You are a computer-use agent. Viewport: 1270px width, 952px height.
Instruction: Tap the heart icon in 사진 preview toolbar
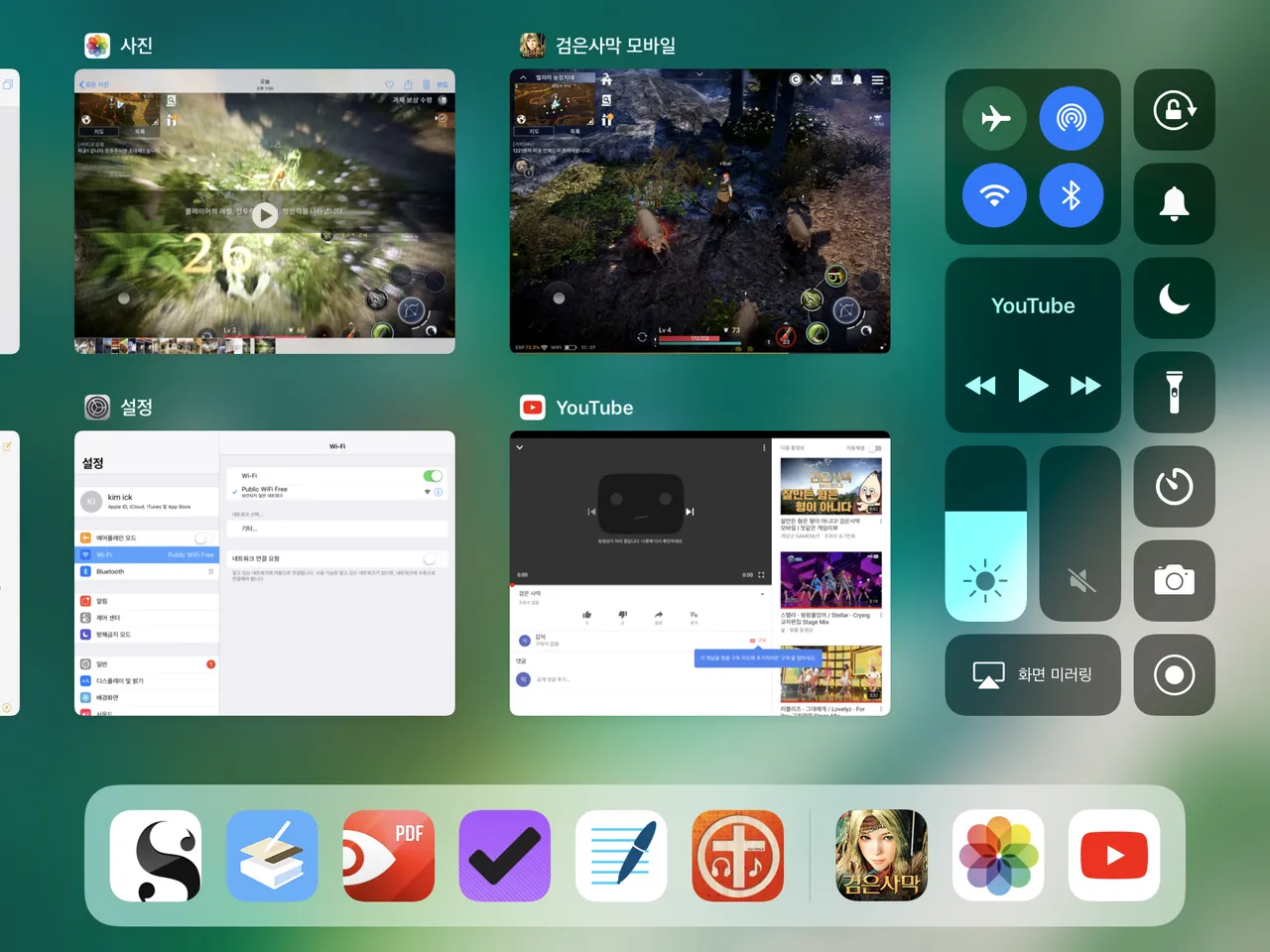tap(389, 84)
